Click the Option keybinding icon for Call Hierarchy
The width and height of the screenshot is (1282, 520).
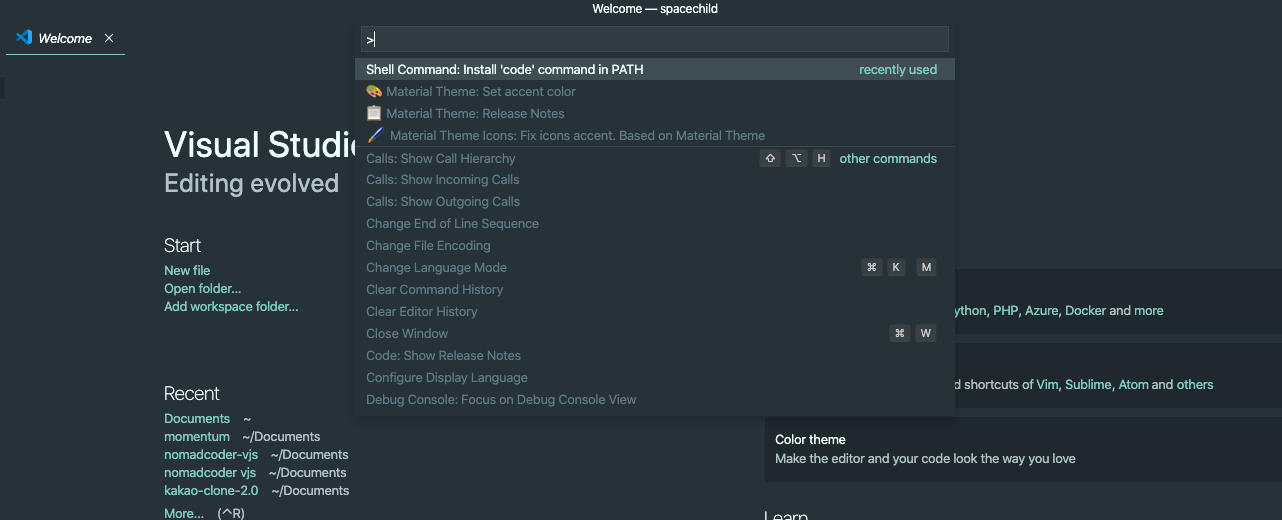click(x=796, y=158)
